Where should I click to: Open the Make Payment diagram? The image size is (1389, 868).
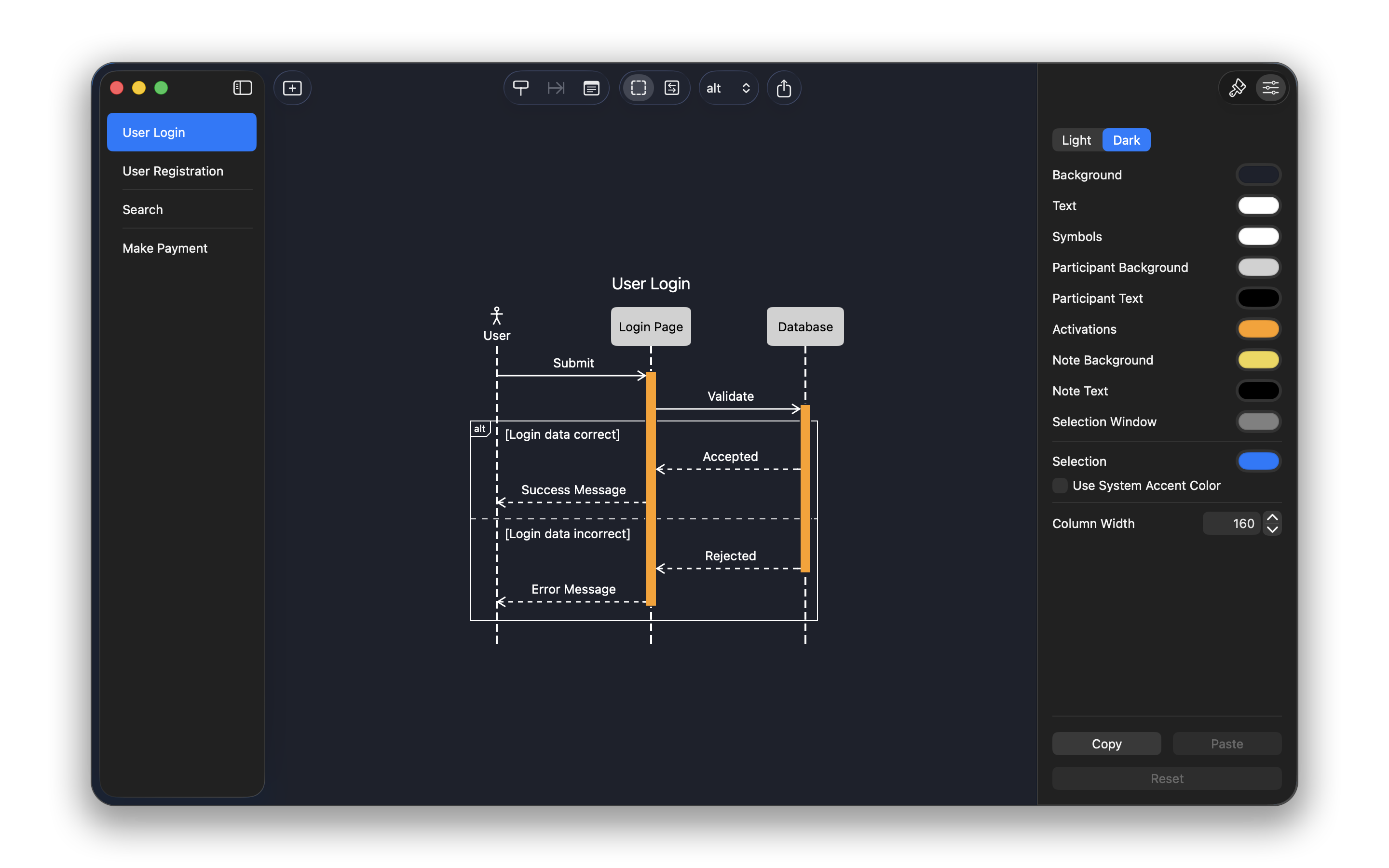(x=165, y=248)
